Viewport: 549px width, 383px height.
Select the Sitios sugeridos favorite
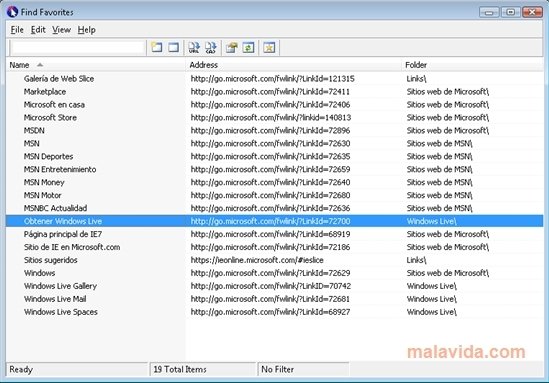[50, 260]
